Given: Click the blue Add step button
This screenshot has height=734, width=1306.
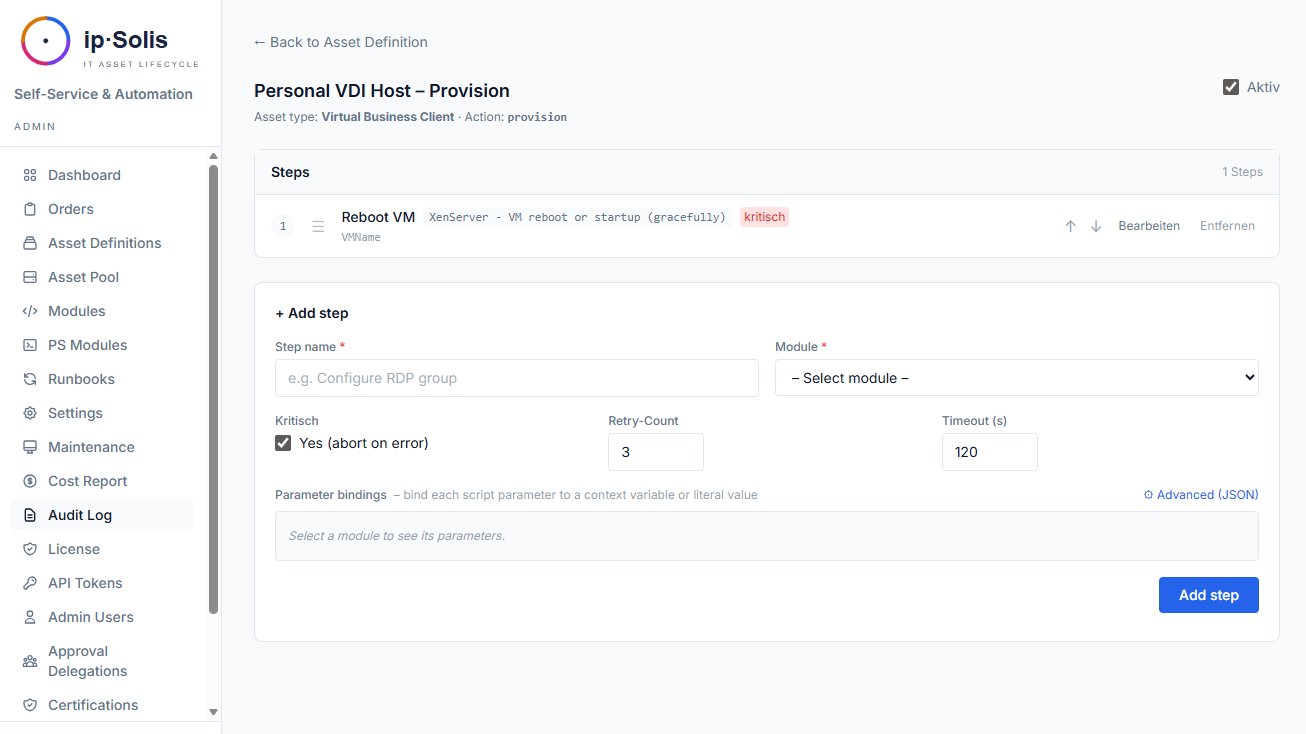Looking at the screenshot, I should tap(1208, 595).
